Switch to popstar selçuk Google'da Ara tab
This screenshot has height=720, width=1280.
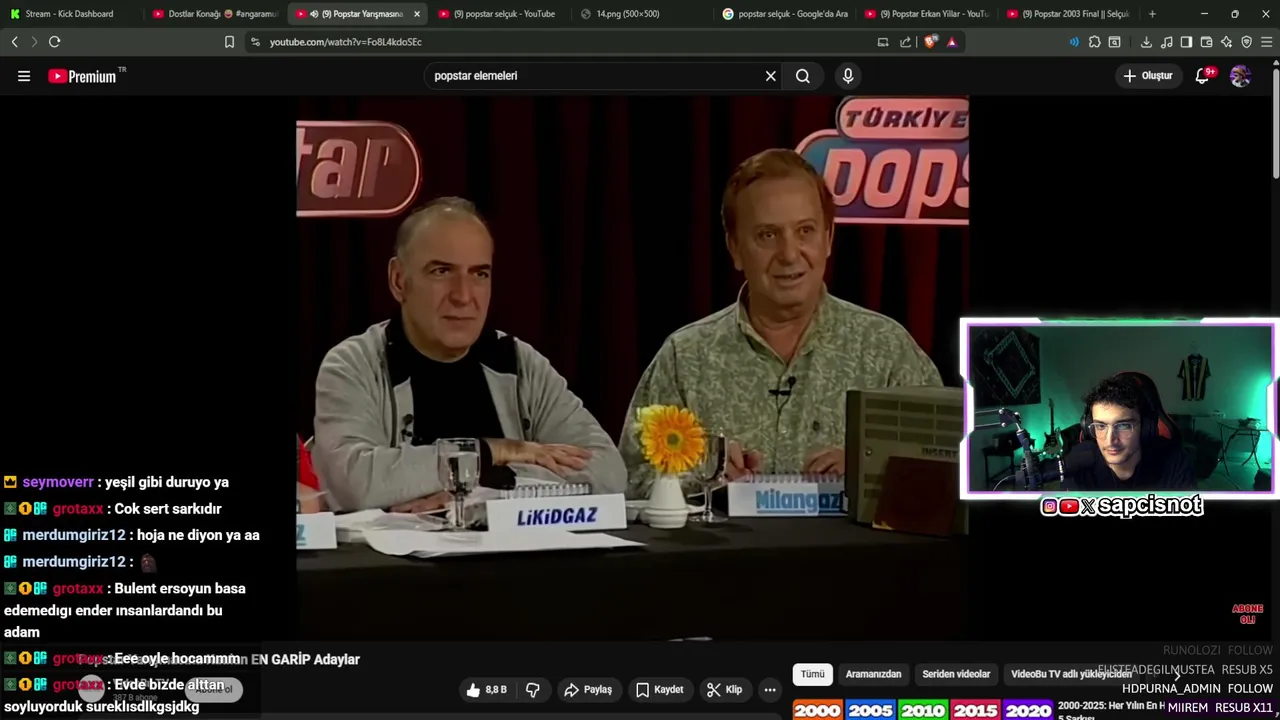coord(785,14)
